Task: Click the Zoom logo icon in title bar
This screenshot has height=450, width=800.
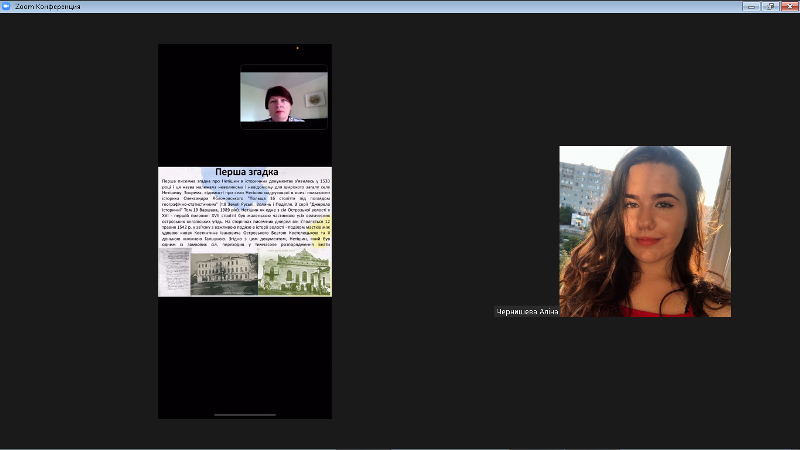Action: [x=6, y=6]
